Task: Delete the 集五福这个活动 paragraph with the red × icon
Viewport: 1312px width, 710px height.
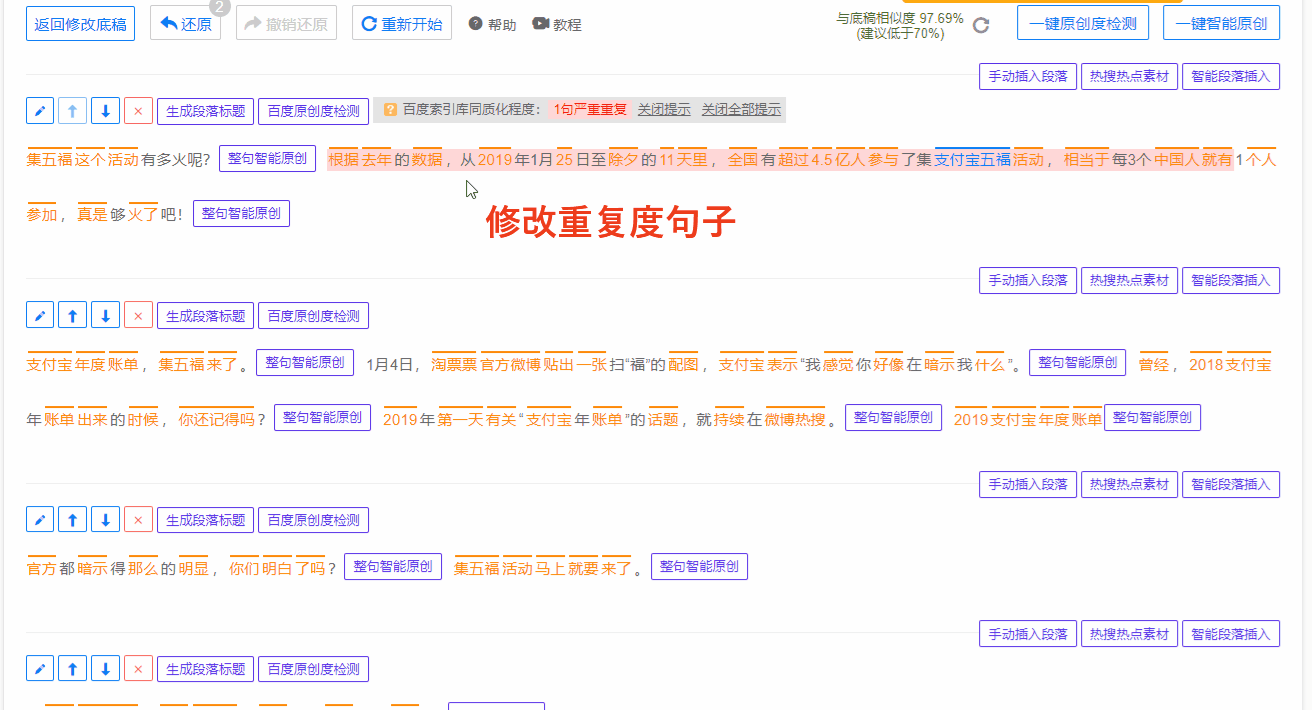Action: (138, 111)
